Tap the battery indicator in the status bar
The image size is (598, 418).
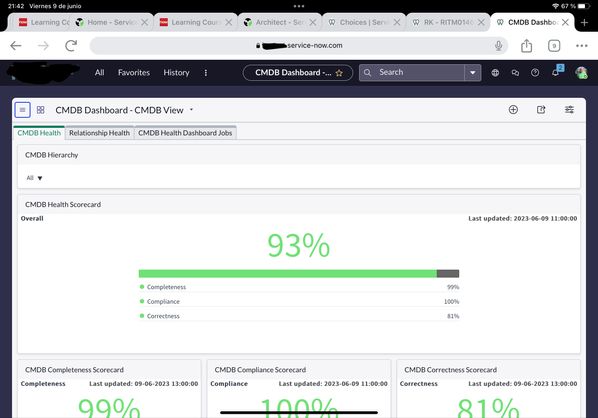pos(584,6)
